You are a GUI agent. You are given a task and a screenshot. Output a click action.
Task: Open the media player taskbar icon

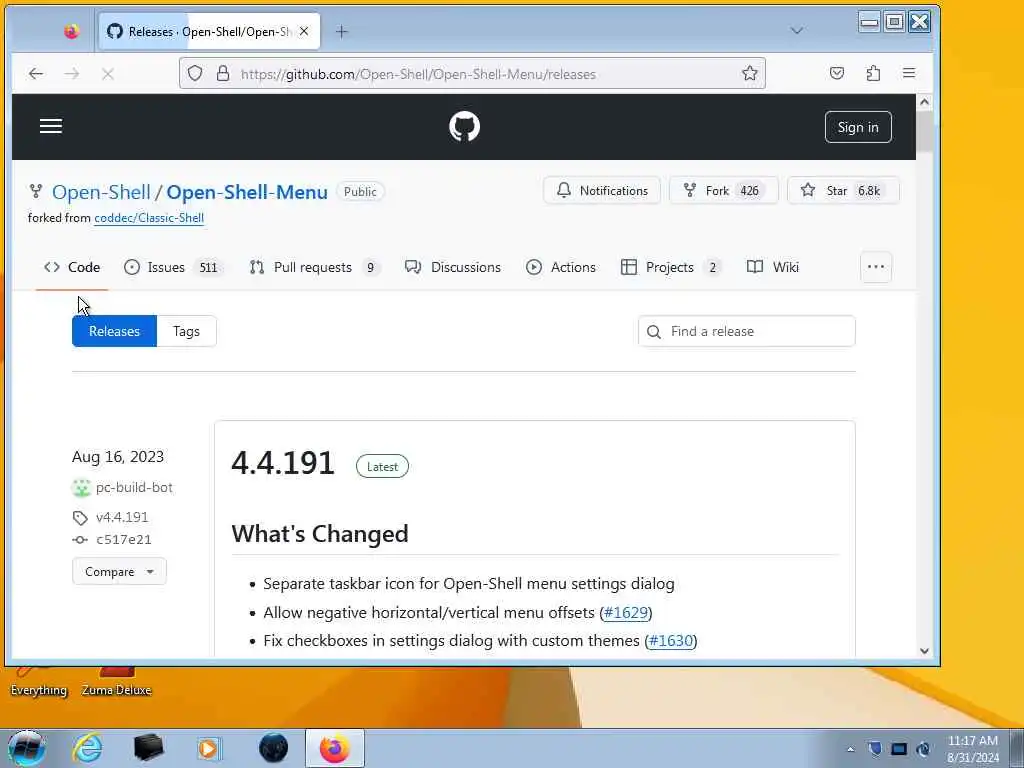click(x=209, y=748)
